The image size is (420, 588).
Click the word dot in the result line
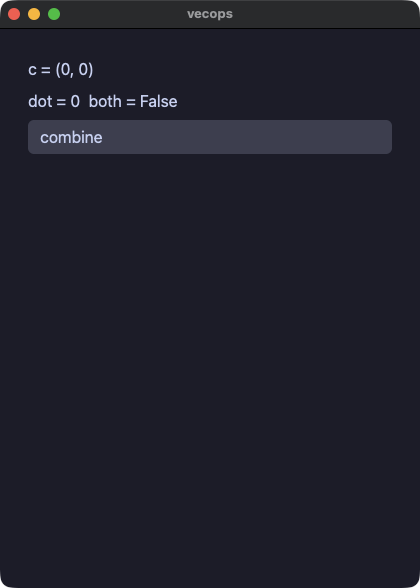[40, 102]
